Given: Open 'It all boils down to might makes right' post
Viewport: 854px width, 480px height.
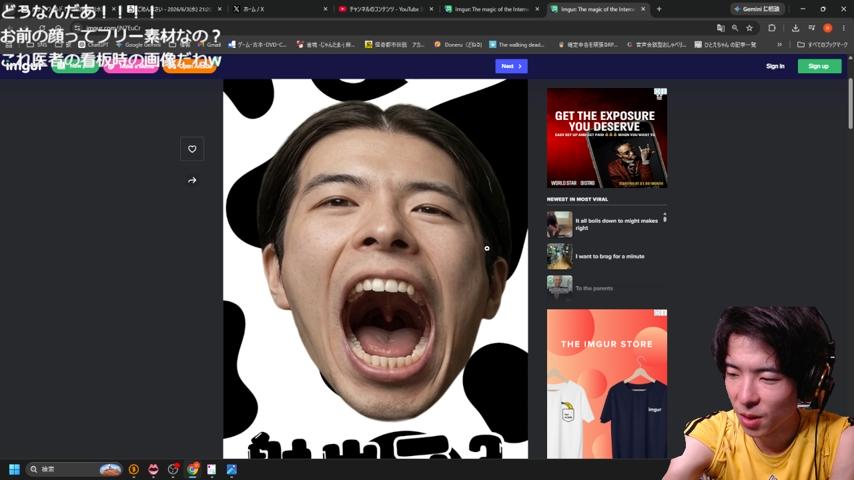Looking at the screenshot, I should pos(617,224).
